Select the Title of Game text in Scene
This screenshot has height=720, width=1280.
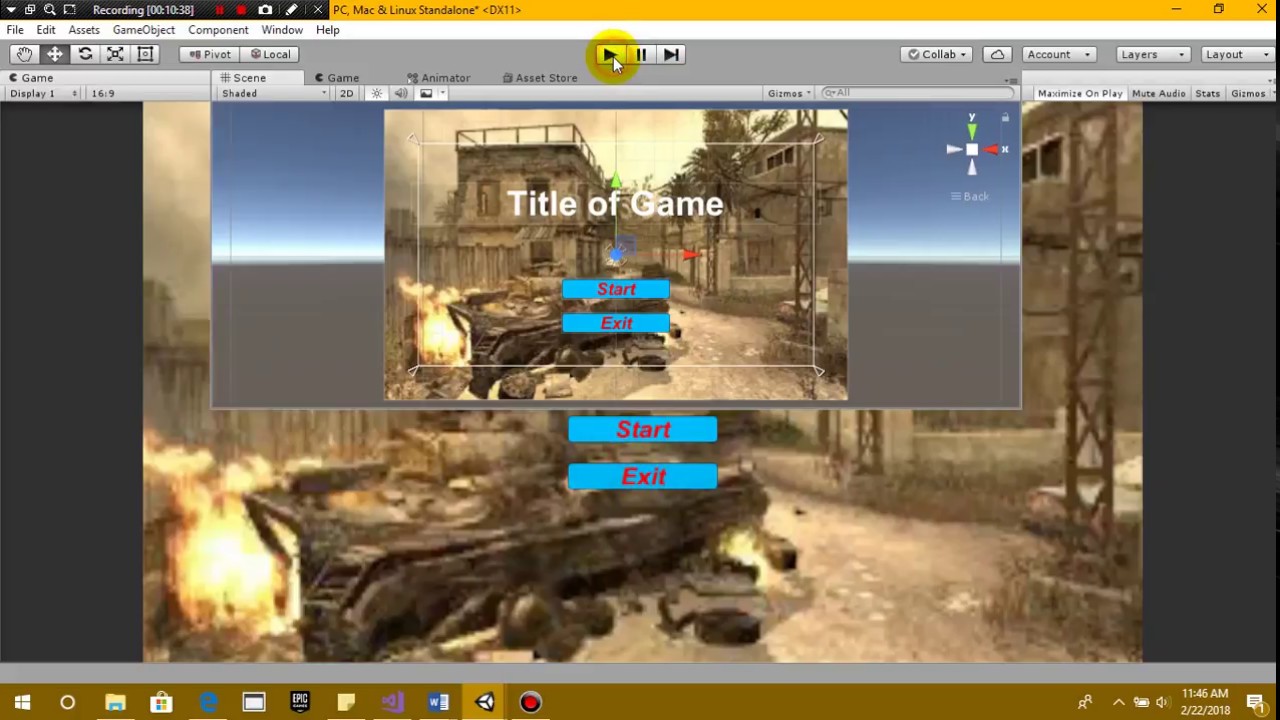(615, 204)
